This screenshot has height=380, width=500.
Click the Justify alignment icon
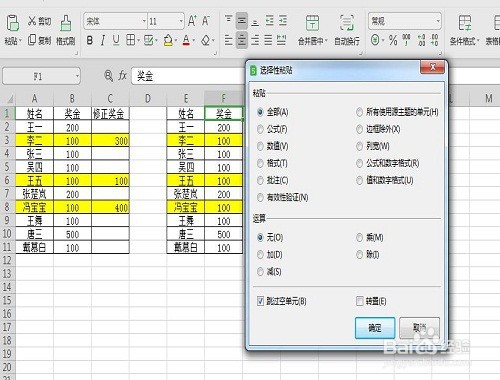point(268,40)
